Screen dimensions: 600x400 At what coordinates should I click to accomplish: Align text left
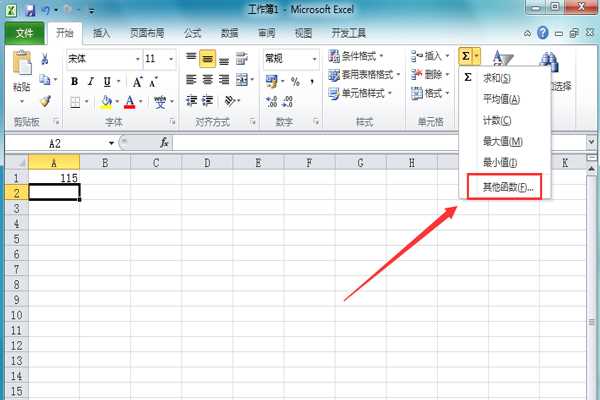coord(191,80)
